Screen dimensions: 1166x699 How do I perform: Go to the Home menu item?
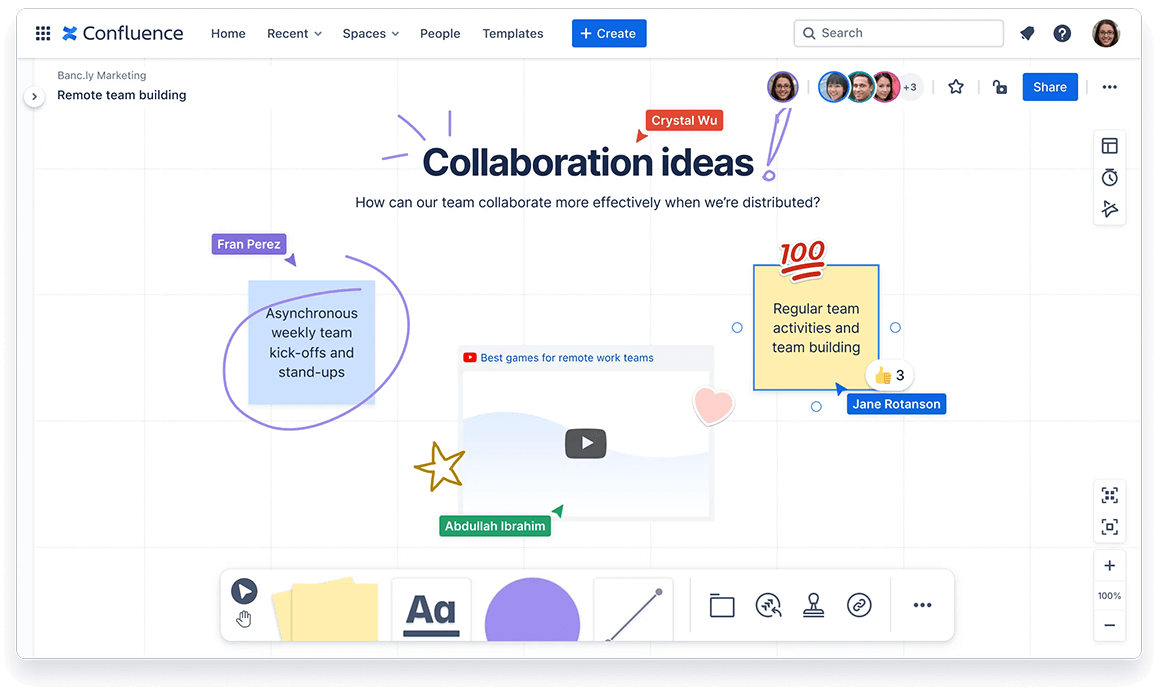pos(228,33)
